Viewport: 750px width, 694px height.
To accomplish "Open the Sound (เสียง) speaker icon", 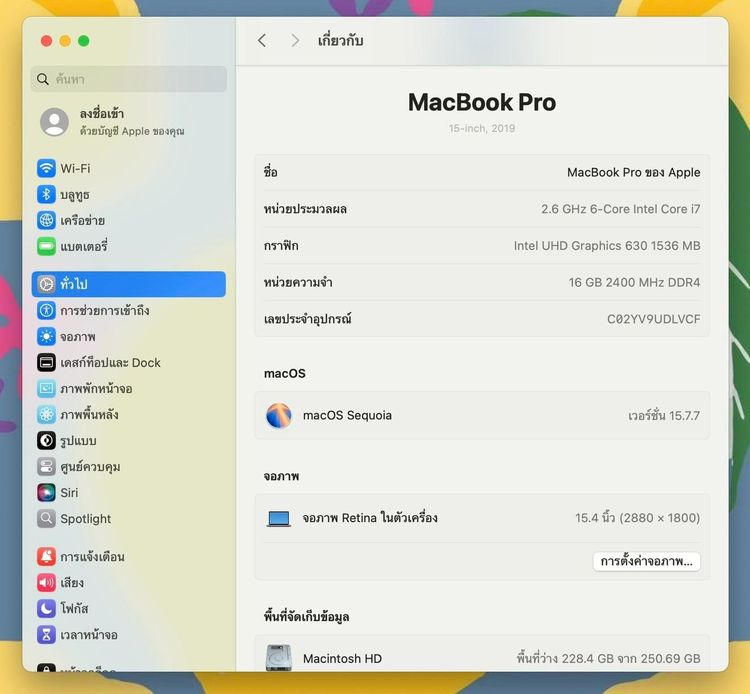I will 46,583.
